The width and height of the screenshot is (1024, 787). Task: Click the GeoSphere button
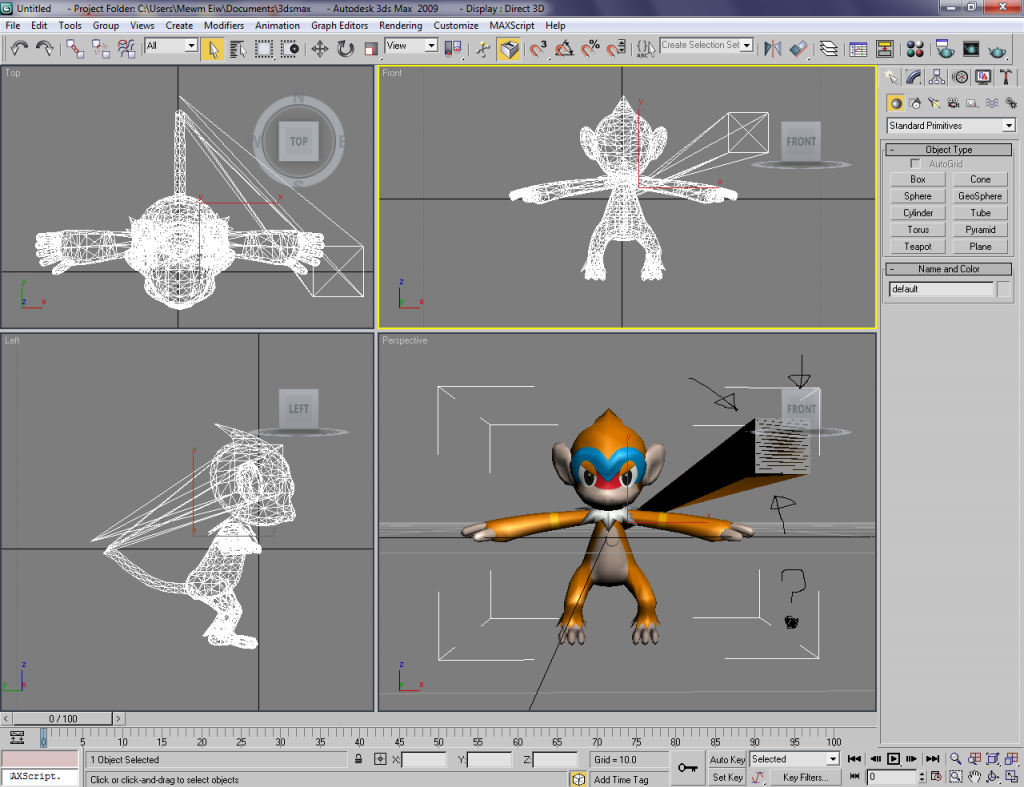[x=980, y=196]
